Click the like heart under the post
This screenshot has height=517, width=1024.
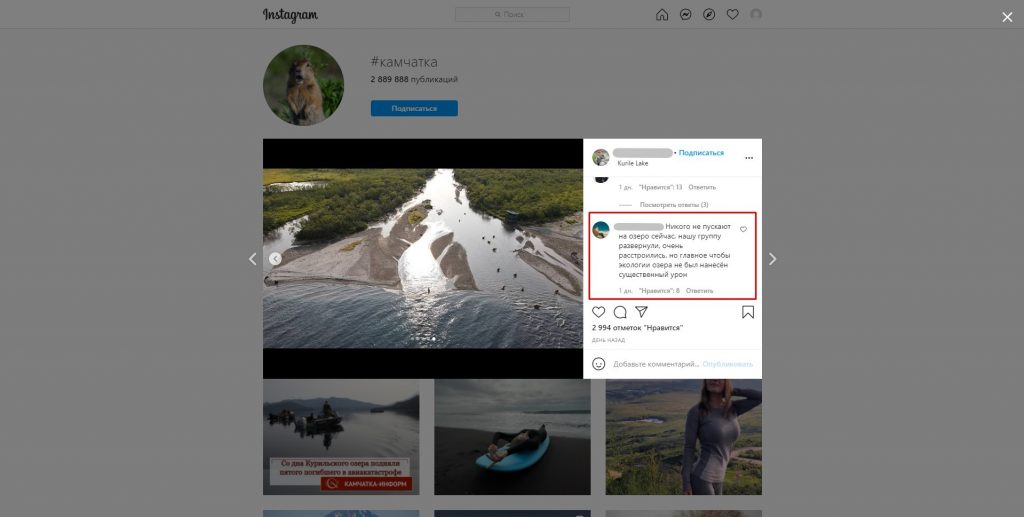pos(599,312)
